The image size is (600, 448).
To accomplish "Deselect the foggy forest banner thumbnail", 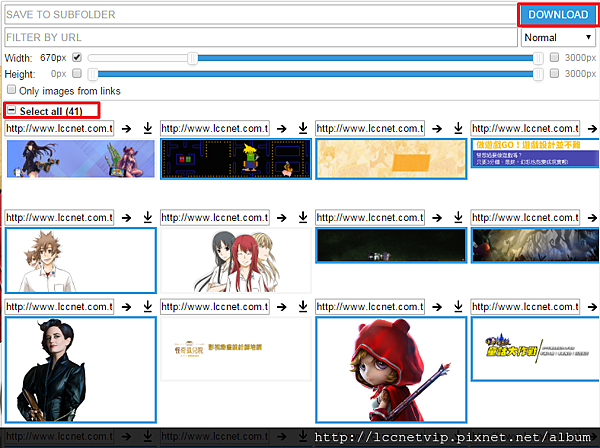I will pyautogui.click(x=535, y=245).
